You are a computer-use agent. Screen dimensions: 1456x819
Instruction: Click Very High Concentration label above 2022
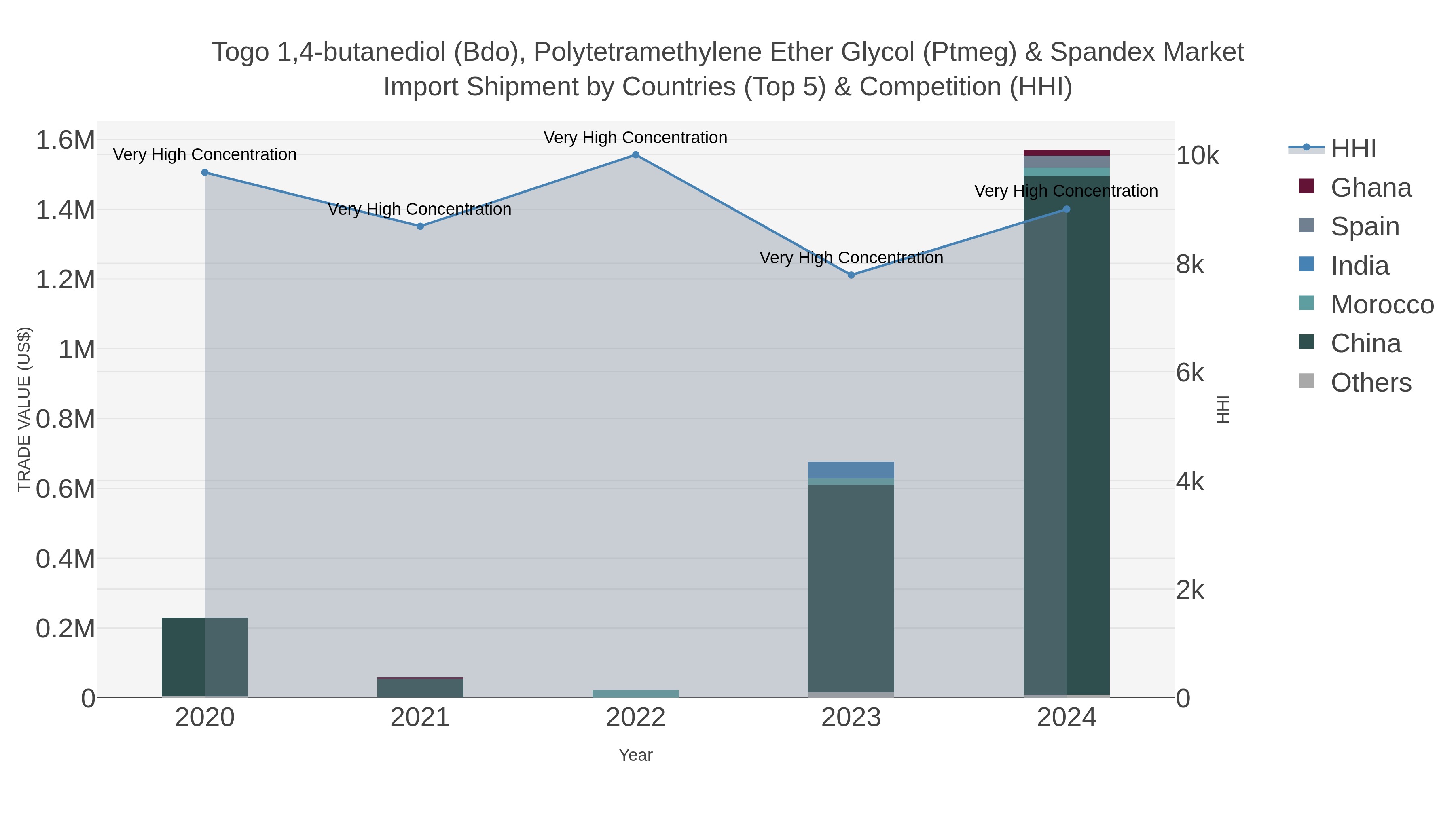tap(636, 138)
